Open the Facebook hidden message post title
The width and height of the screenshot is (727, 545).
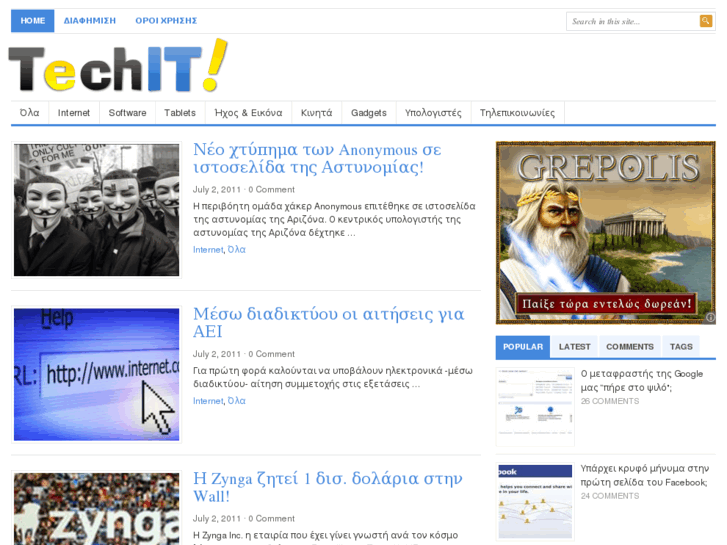(644, 475)
